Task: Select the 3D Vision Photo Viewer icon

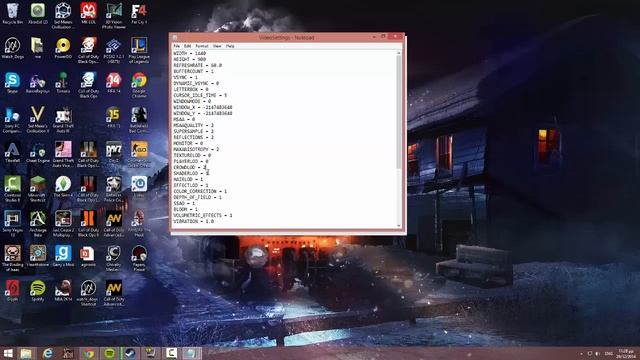Action: 114,16
